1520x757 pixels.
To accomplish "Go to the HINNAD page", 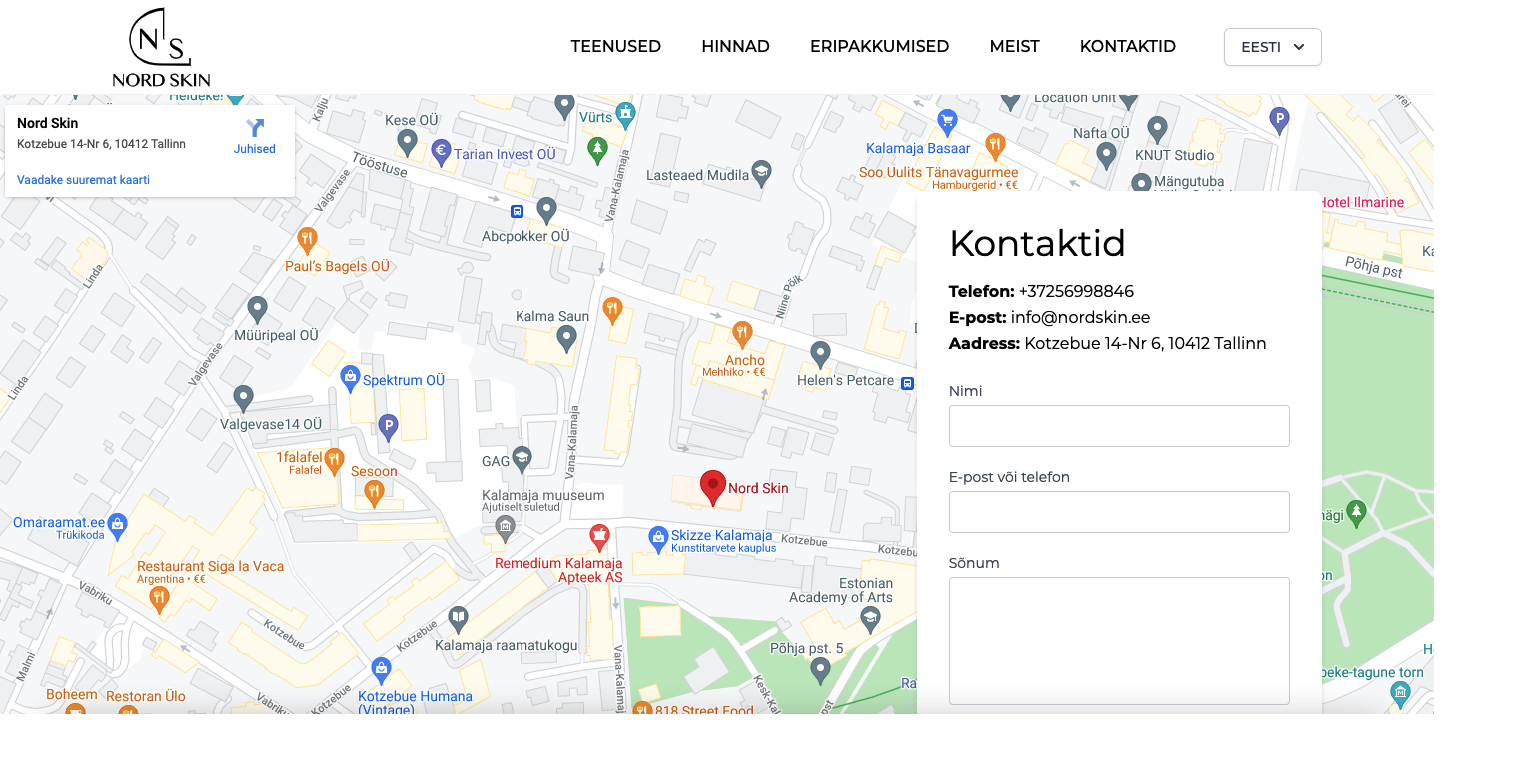I will click(x=735, y=47).
